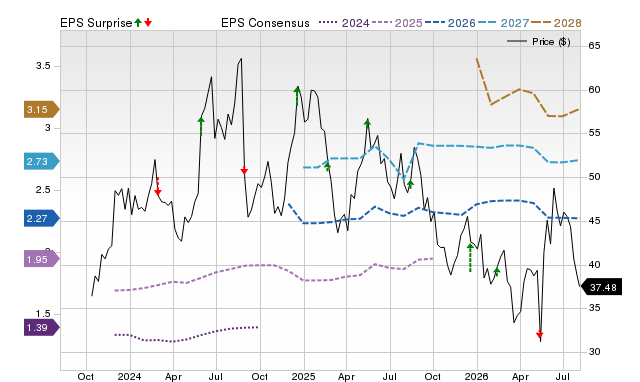The image size is (640, 382).
Task: Click the 2026 EPS consensus legend entry
Action: pos(450,23)
